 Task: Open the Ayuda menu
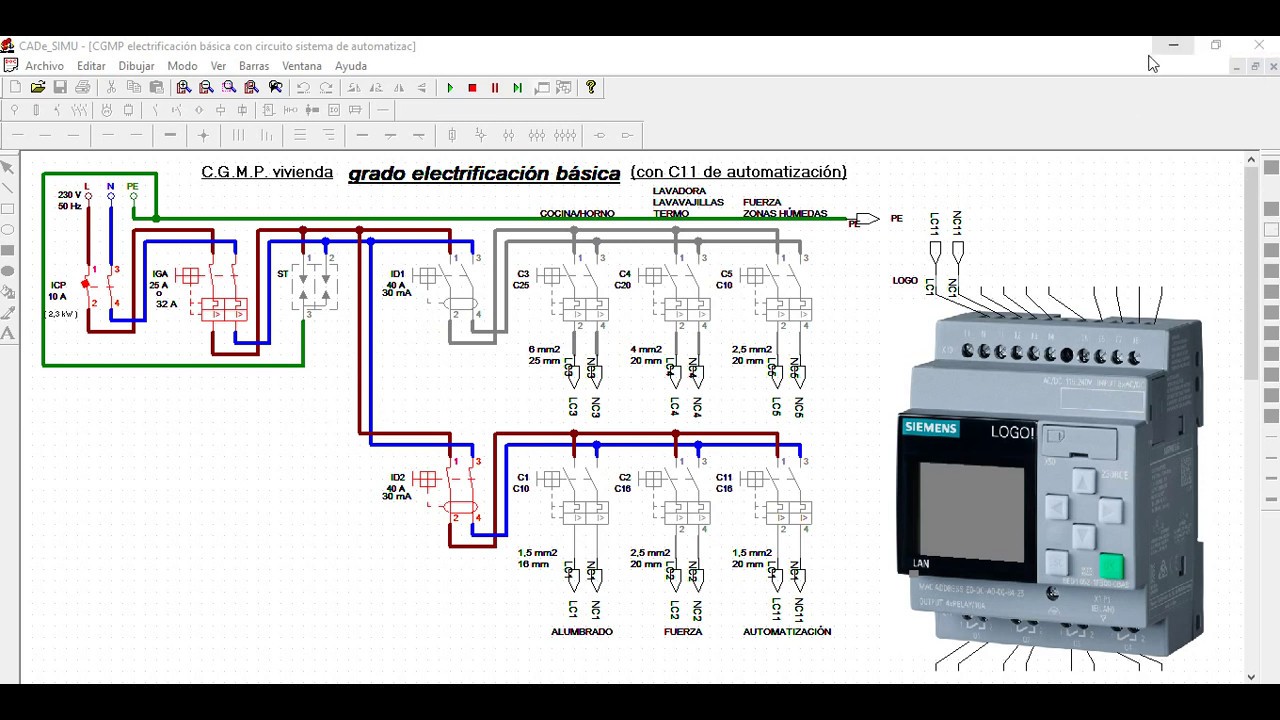click(351, 66)
